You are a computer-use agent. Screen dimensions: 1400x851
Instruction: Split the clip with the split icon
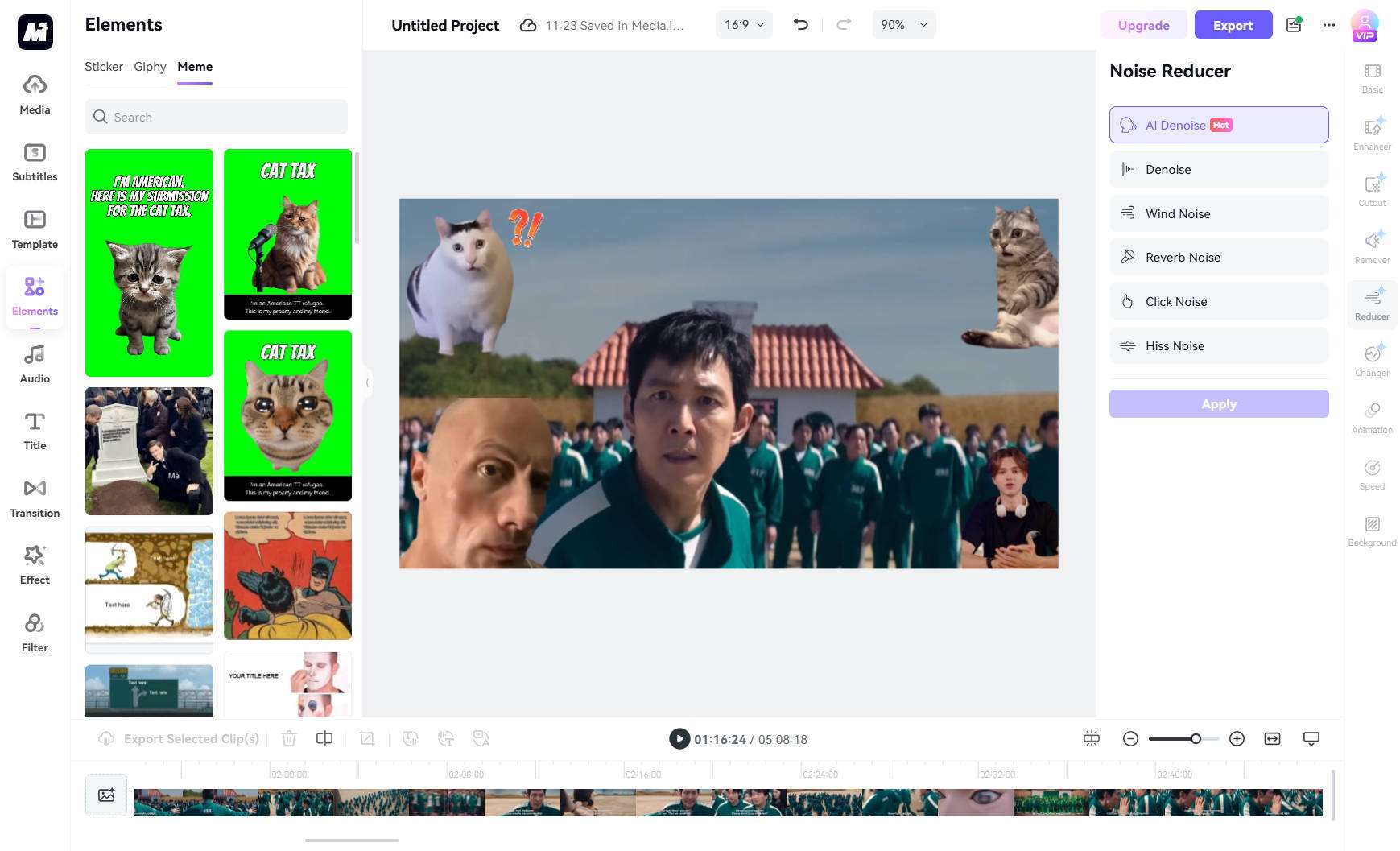(324, 738)
